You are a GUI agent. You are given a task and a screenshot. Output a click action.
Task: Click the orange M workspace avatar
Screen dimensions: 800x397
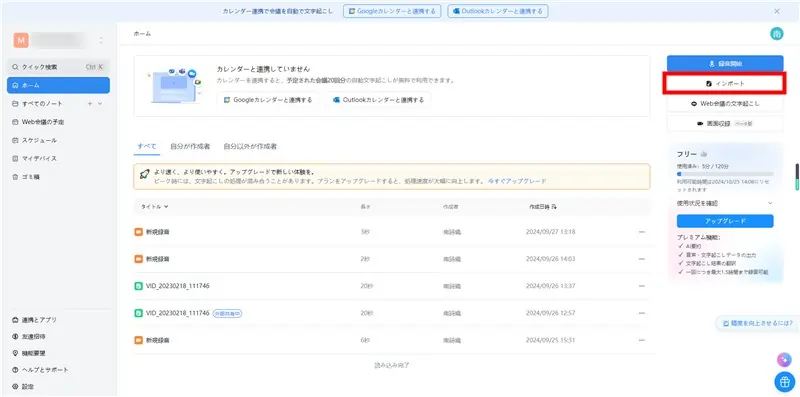(x=21, y=40)
